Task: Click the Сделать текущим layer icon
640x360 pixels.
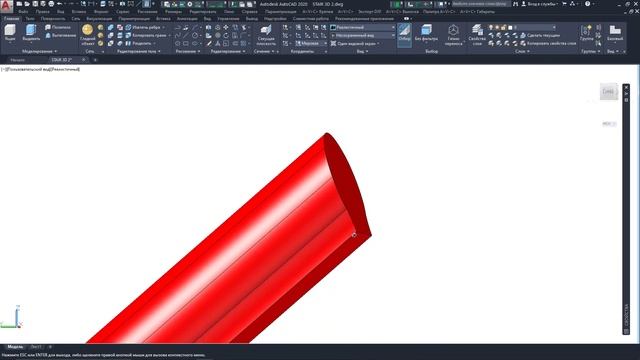Action: tap(540, 36)
